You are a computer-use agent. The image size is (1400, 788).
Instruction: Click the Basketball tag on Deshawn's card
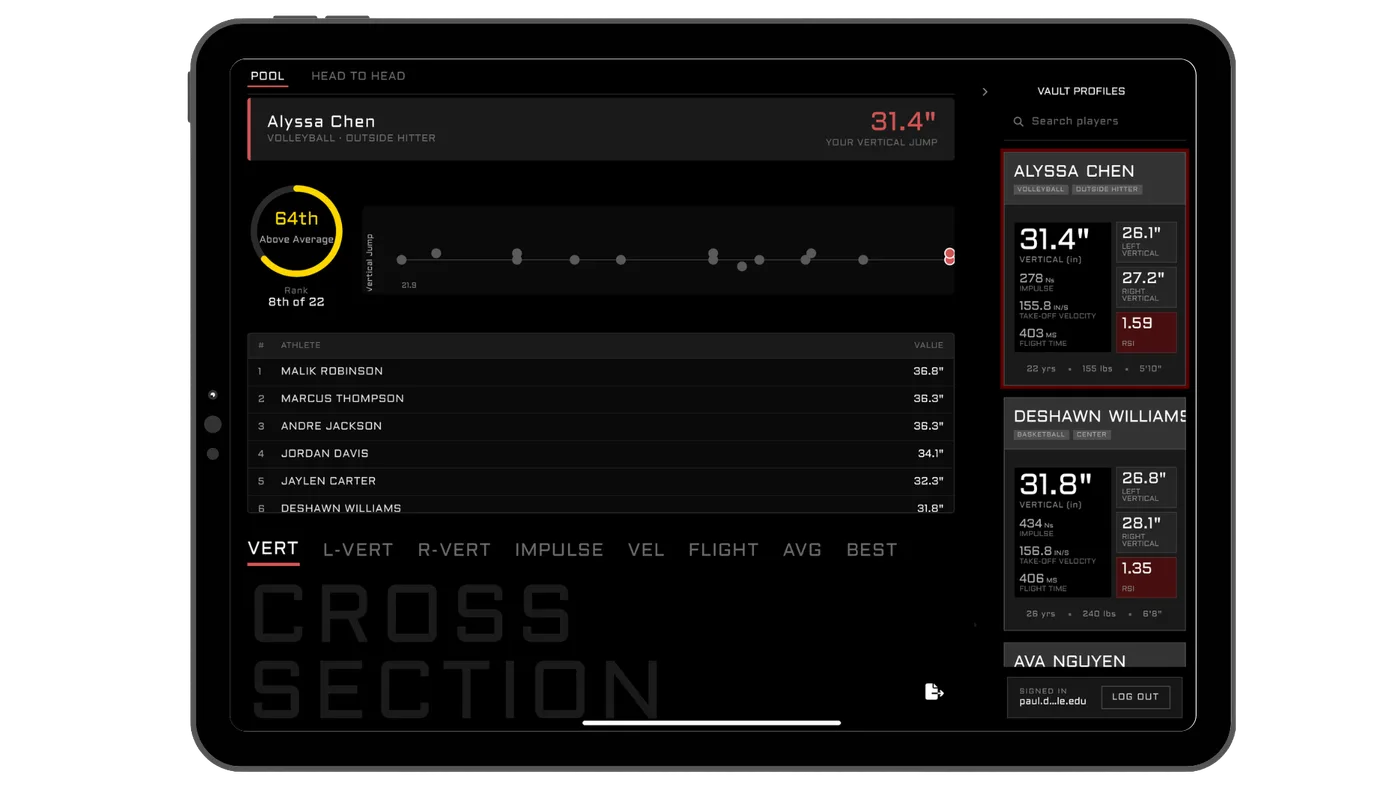(x=1041, y=435)
